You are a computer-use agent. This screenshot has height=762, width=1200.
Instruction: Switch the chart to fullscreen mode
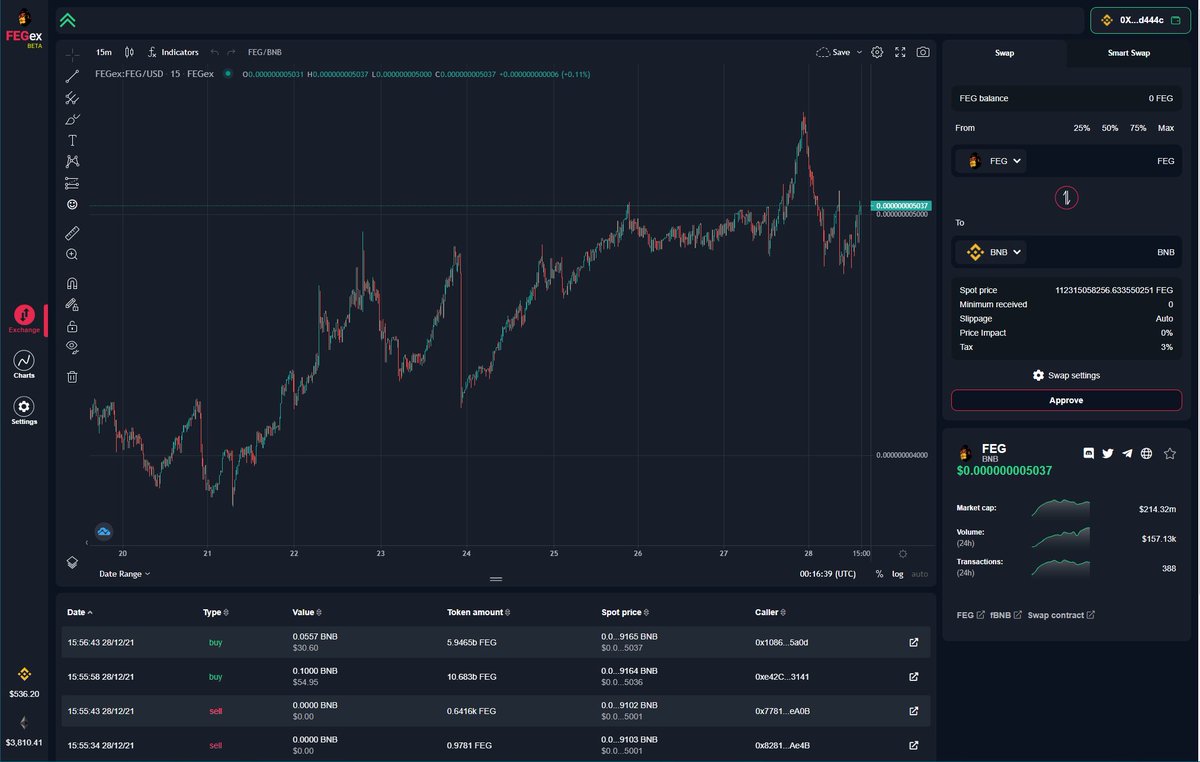pos(900,52)
